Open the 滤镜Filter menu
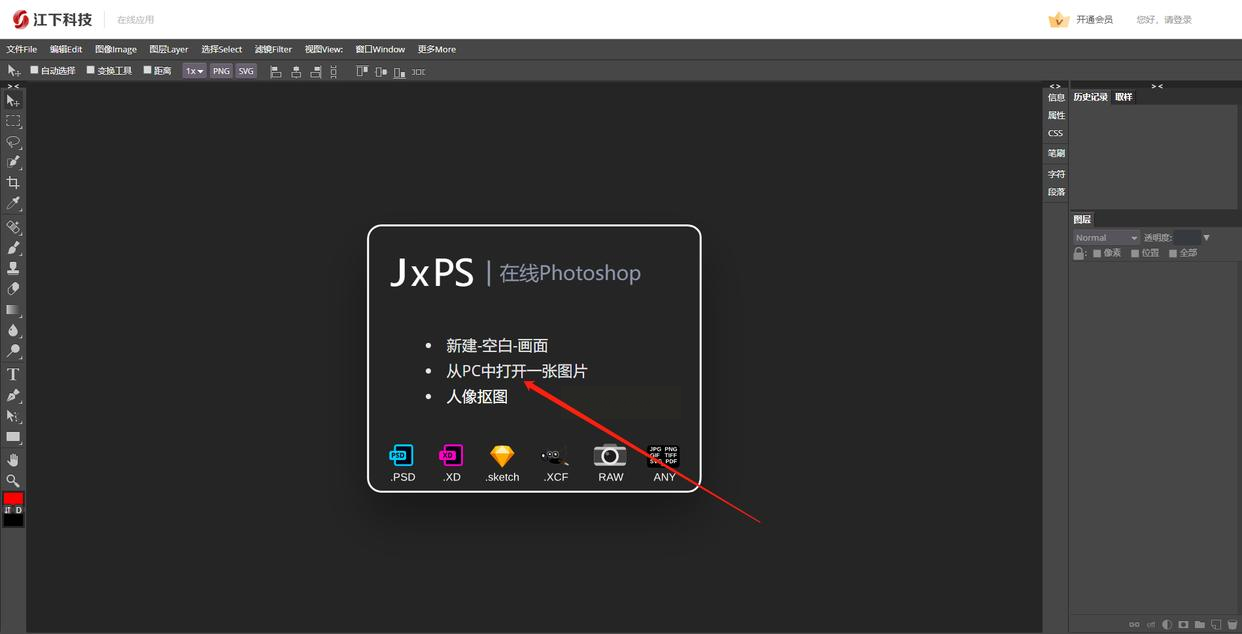1242x634 pixels. (x=273, y=49)
